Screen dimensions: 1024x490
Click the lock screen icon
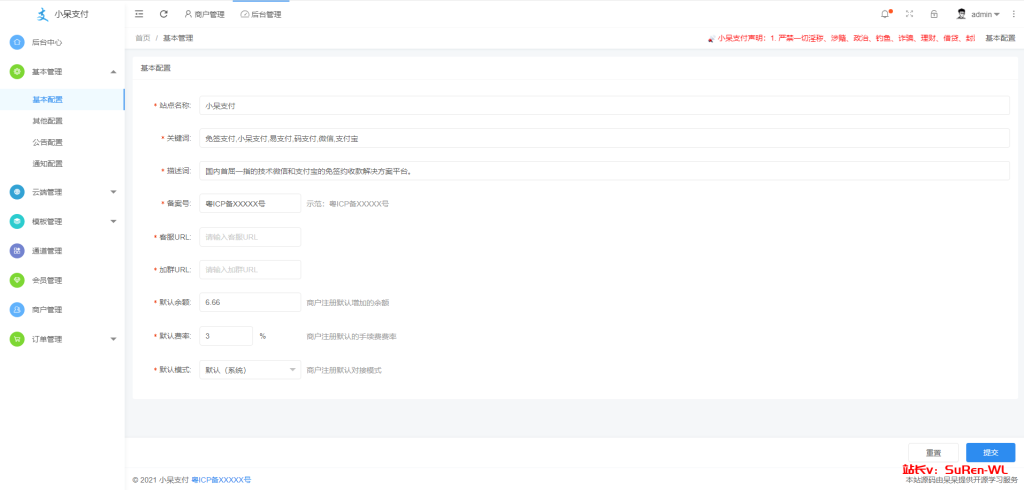934,14
